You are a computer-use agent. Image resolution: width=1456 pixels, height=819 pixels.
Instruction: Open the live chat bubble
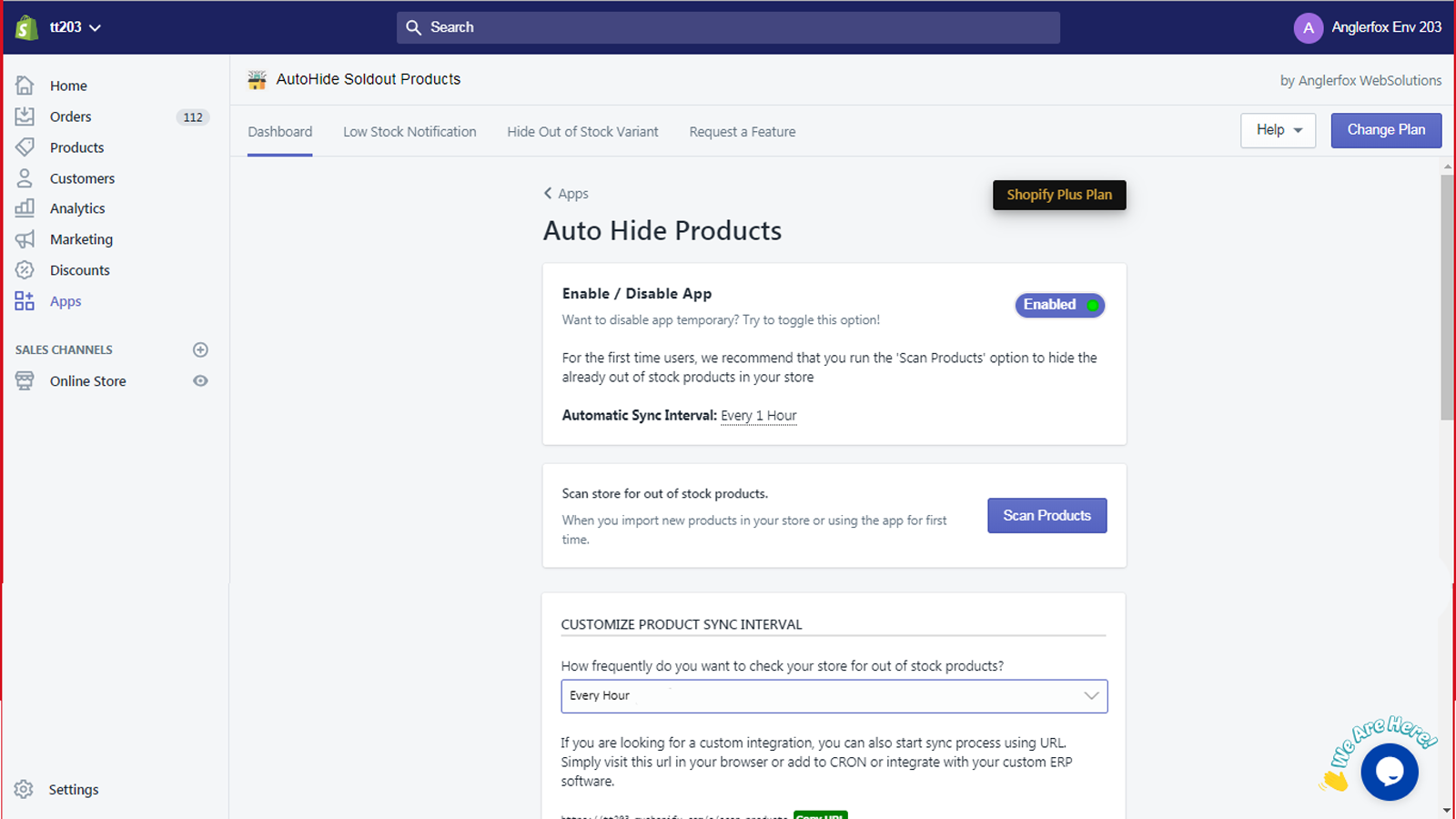pos(1390,772)
